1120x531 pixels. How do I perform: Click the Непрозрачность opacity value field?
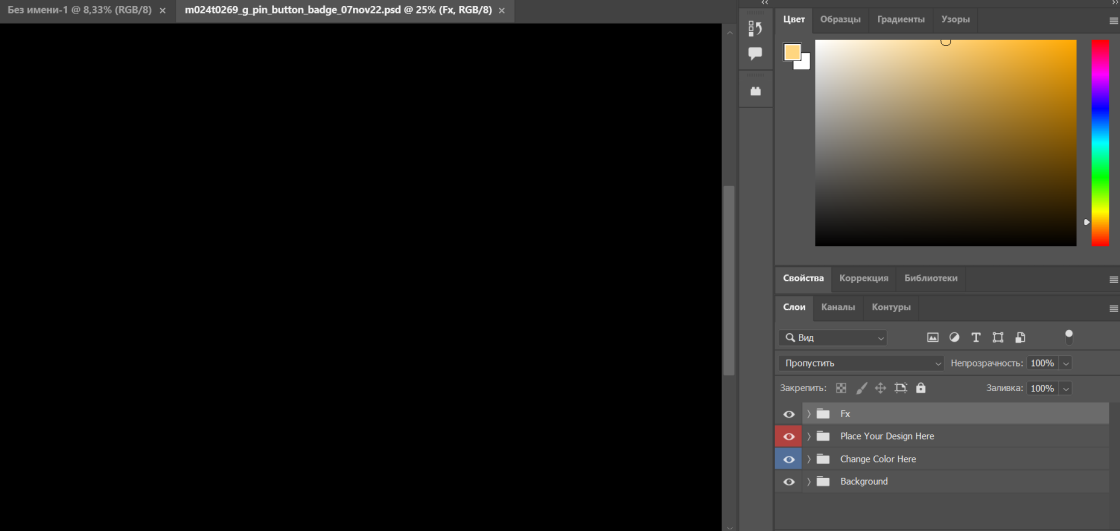[1042, 363]
